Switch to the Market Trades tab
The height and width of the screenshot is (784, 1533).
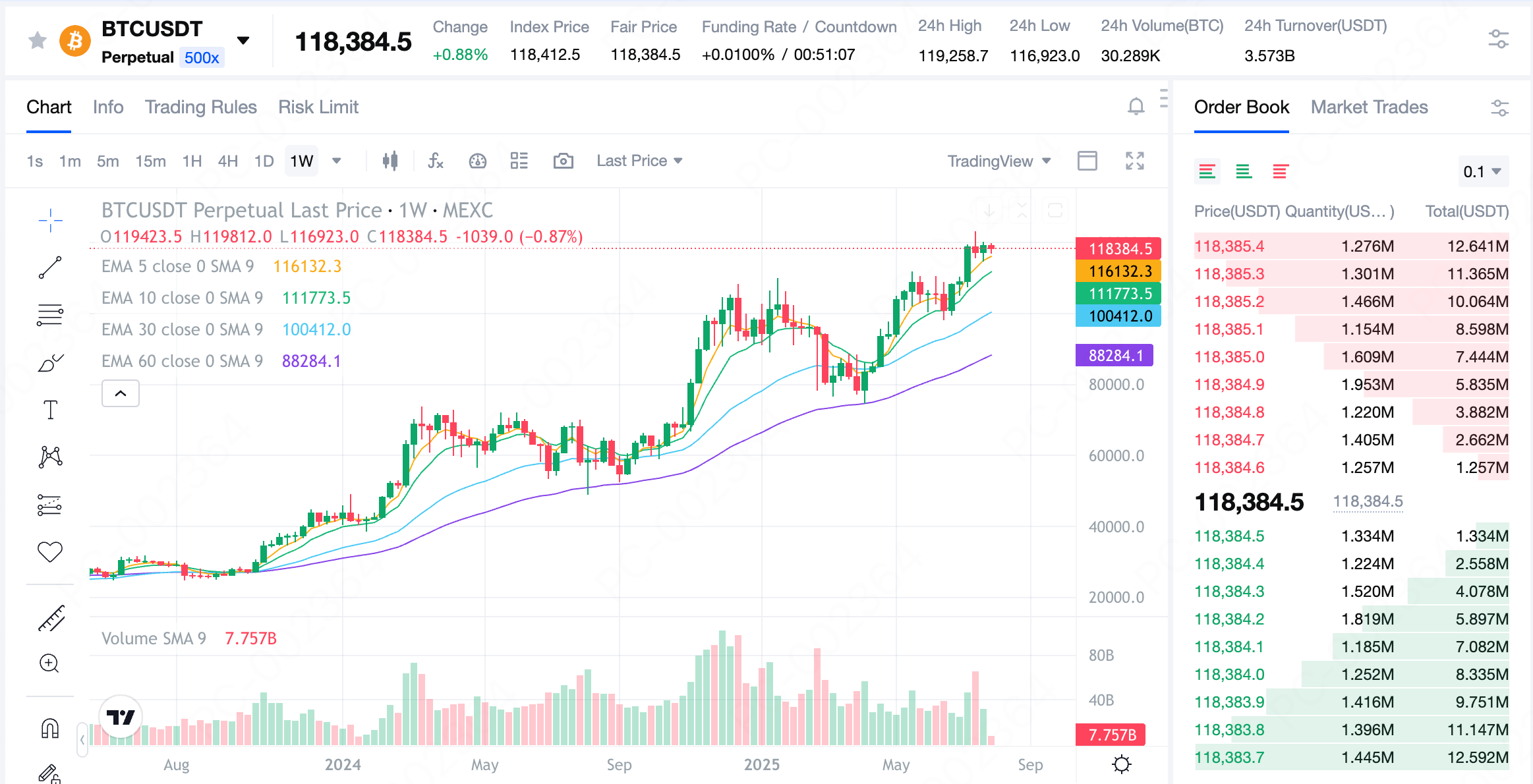pos(1369,107)
